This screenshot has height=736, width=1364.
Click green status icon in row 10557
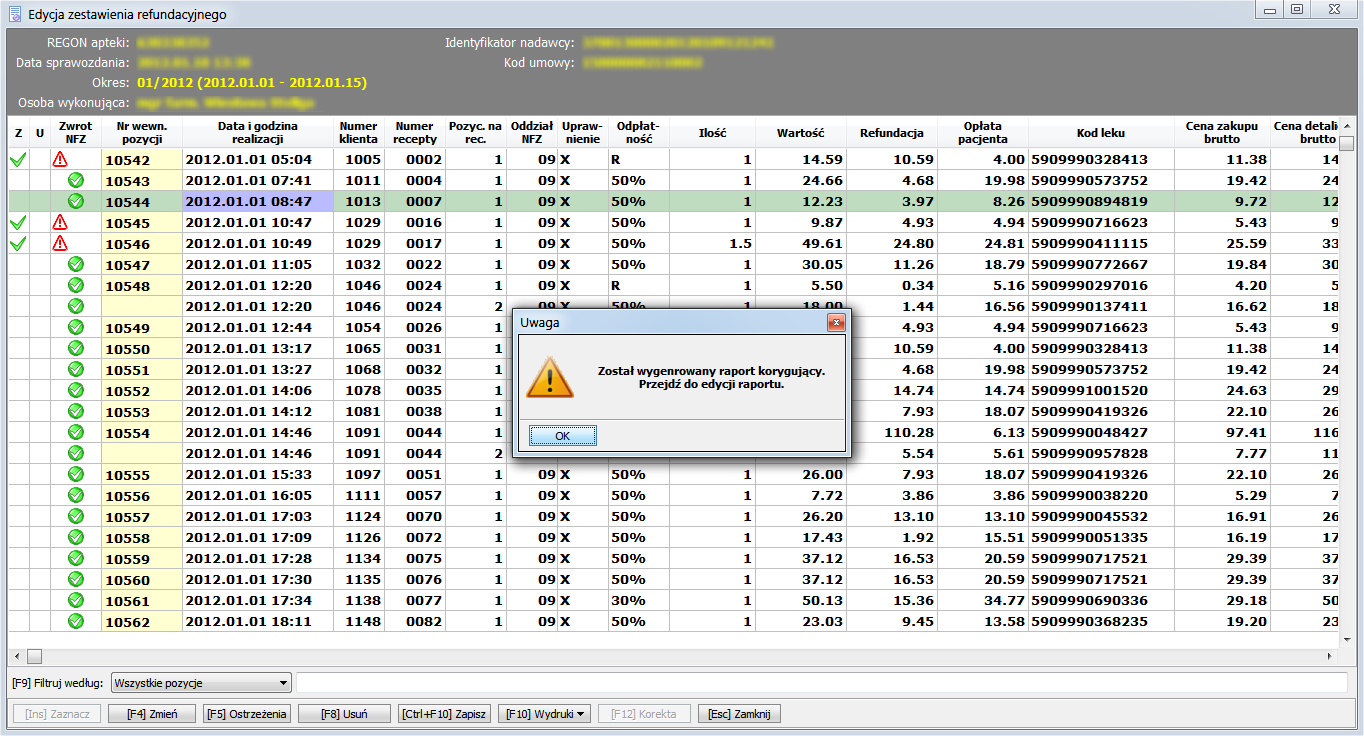(x=76, y=516)
